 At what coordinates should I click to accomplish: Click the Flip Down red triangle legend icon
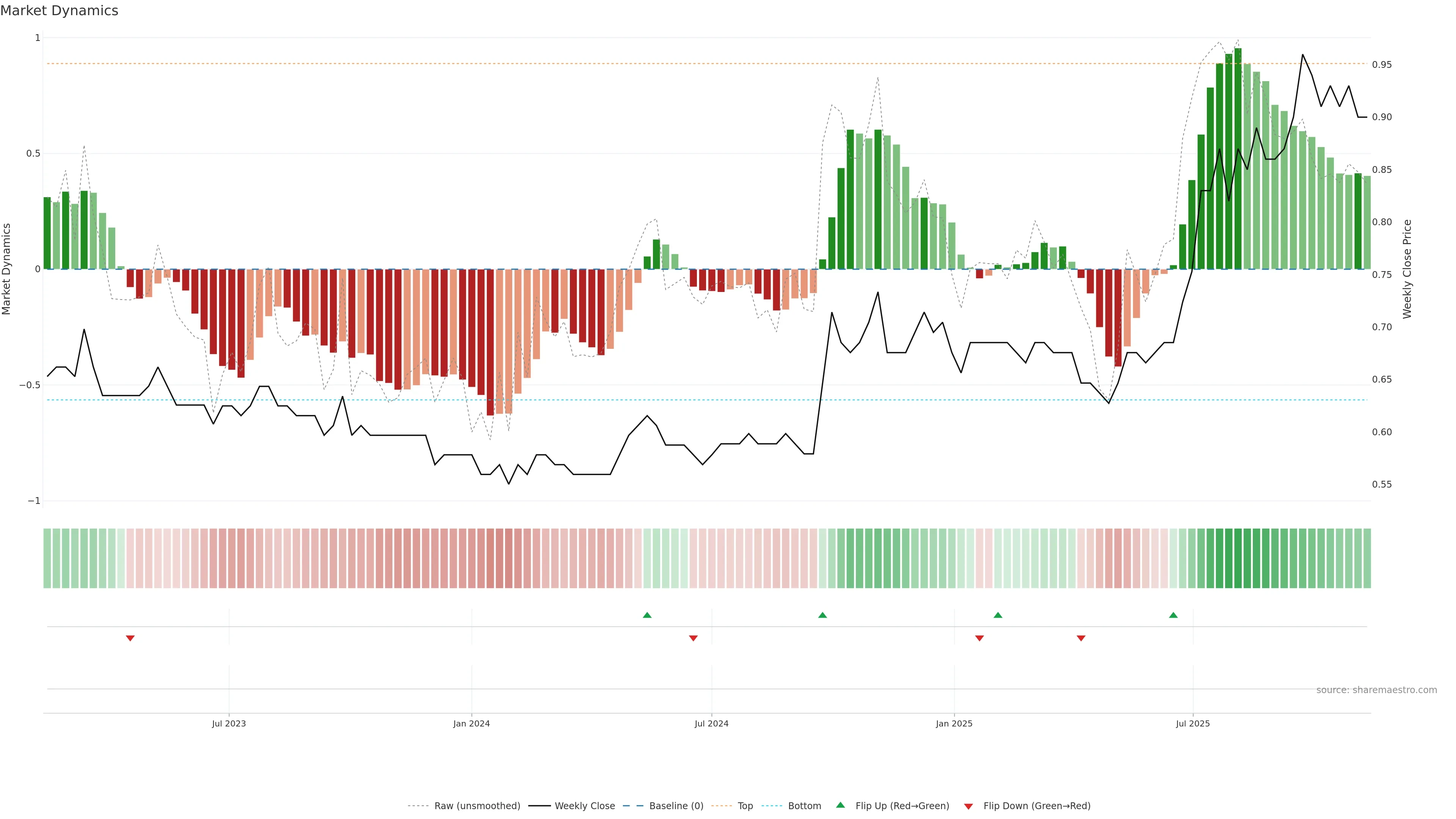point(968,806)
